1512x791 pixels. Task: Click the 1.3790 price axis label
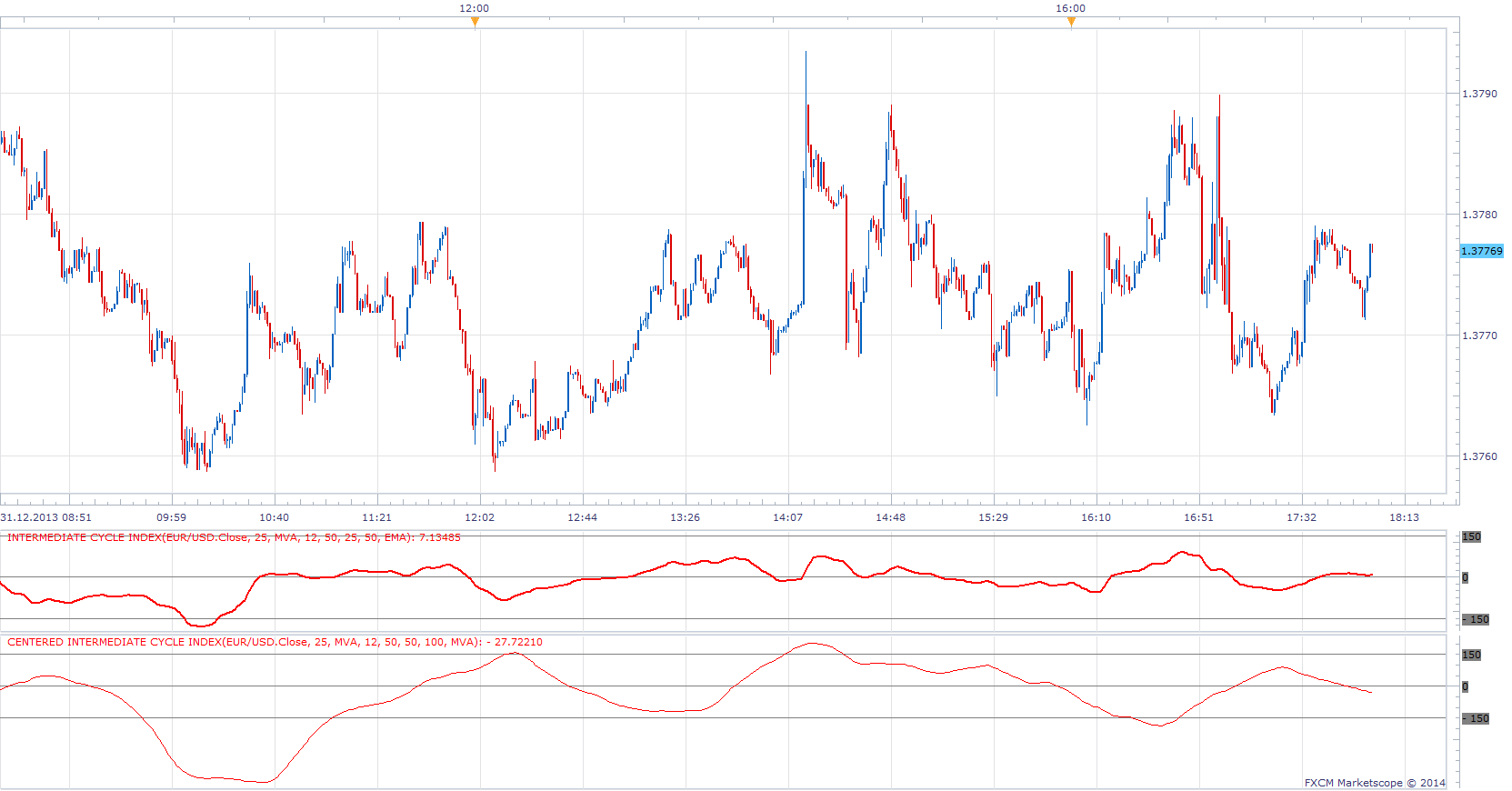(x=1479, y=94)
